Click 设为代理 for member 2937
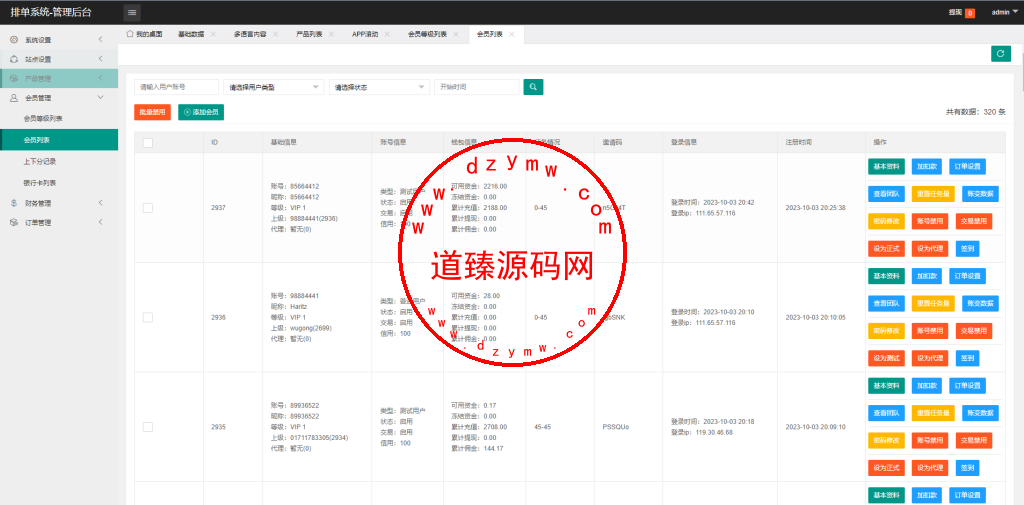 (930, 248)
